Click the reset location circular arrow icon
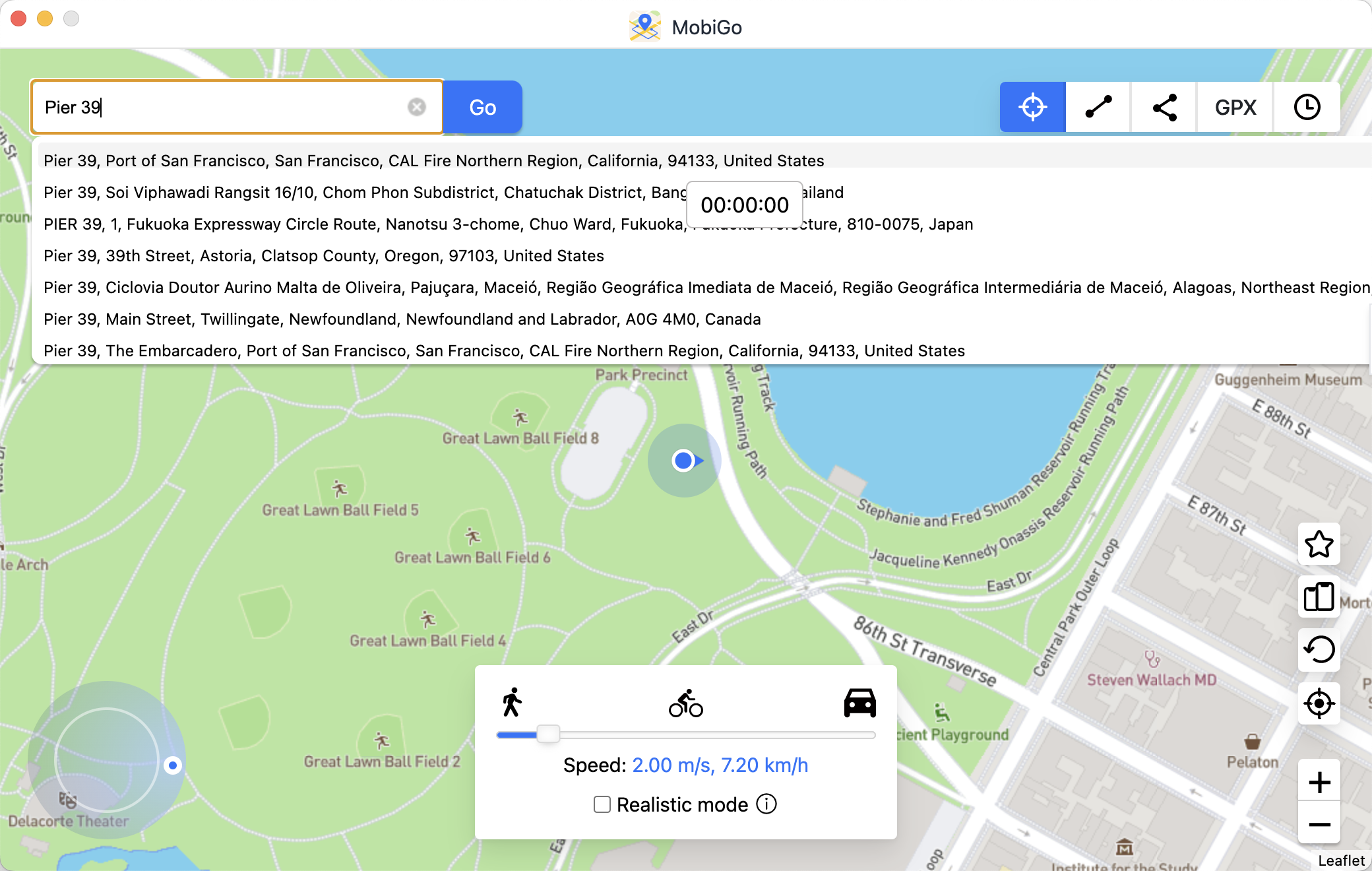This screenshot has width=1372, height=871. point(1319,650)
